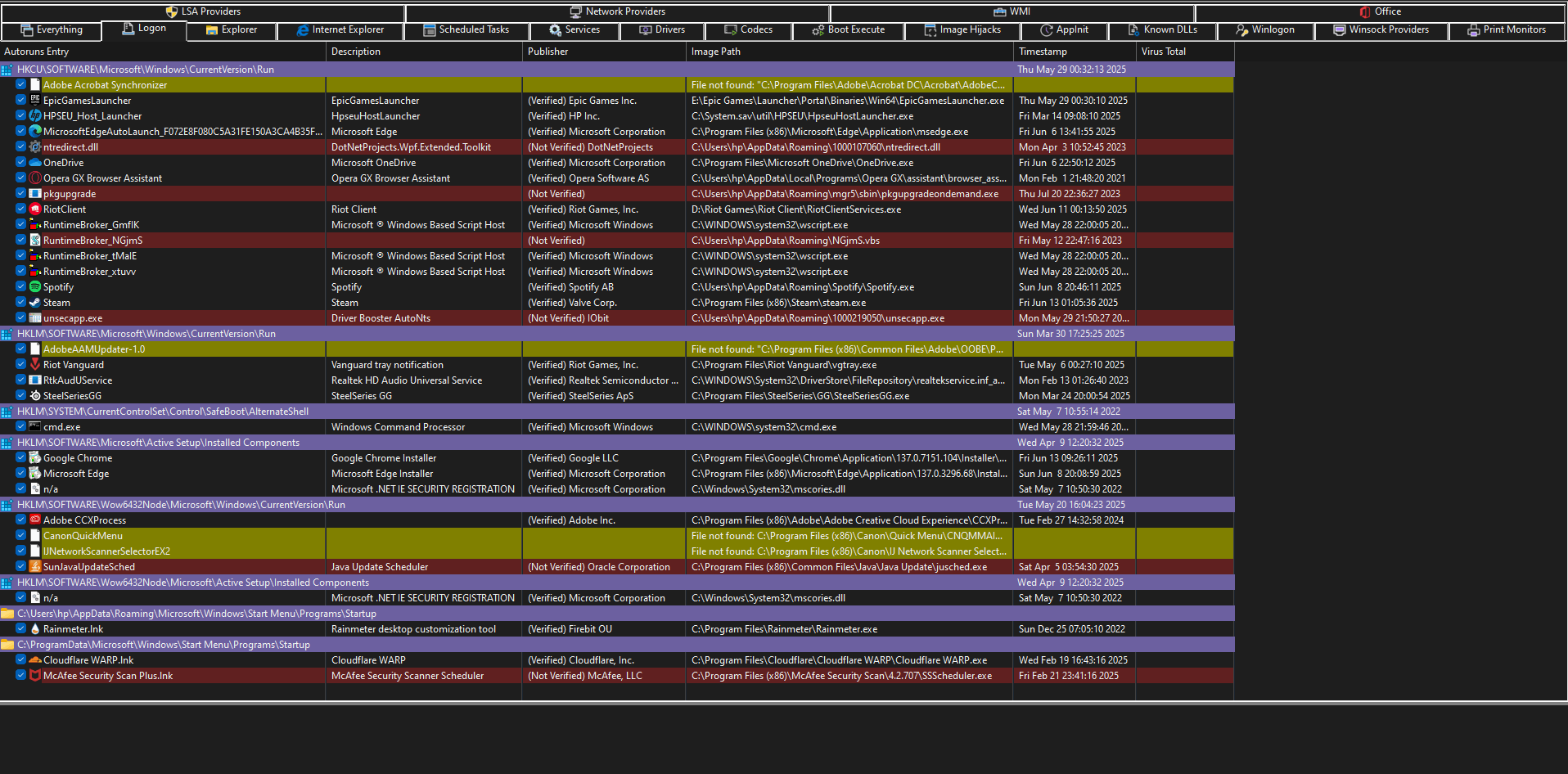Sort by the Autoruns Entry column header
Screen dimensions: 1568x774
163,52
